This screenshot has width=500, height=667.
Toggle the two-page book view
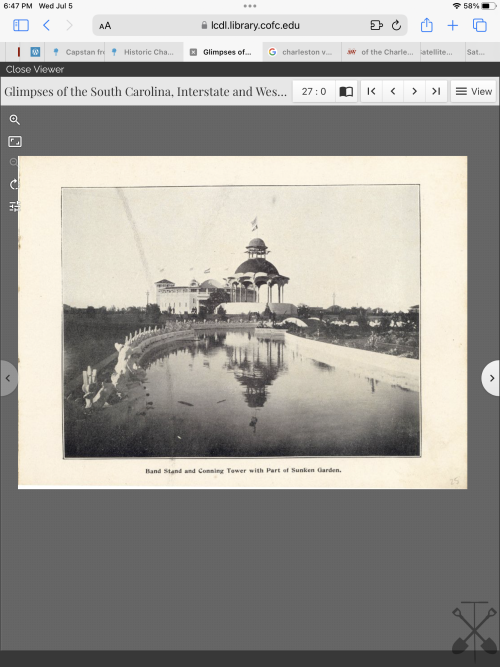pyautogui.click(x=346, y=91)
